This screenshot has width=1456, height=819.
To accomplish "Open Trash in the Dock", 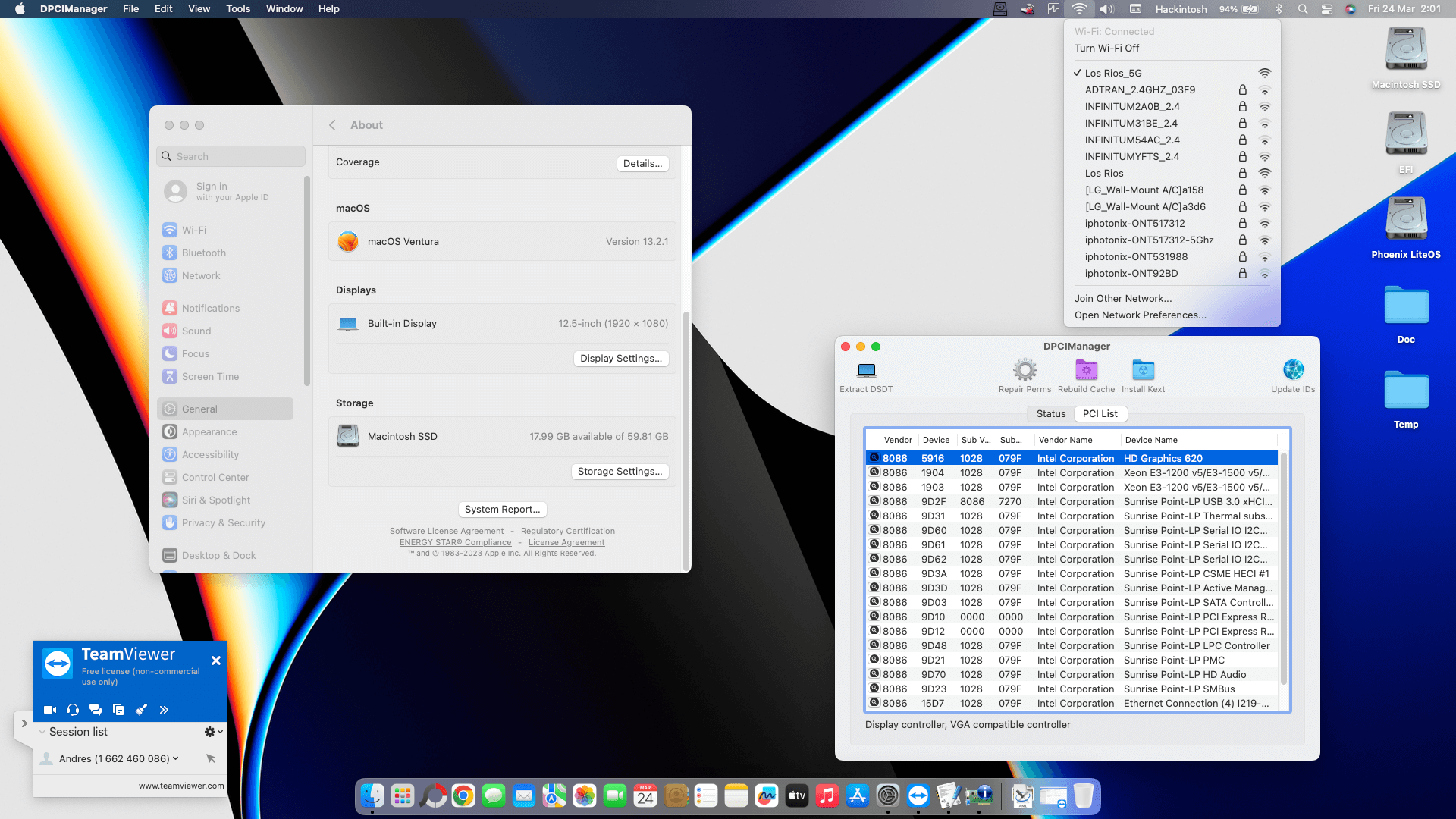I will [x=1084, y=795].
